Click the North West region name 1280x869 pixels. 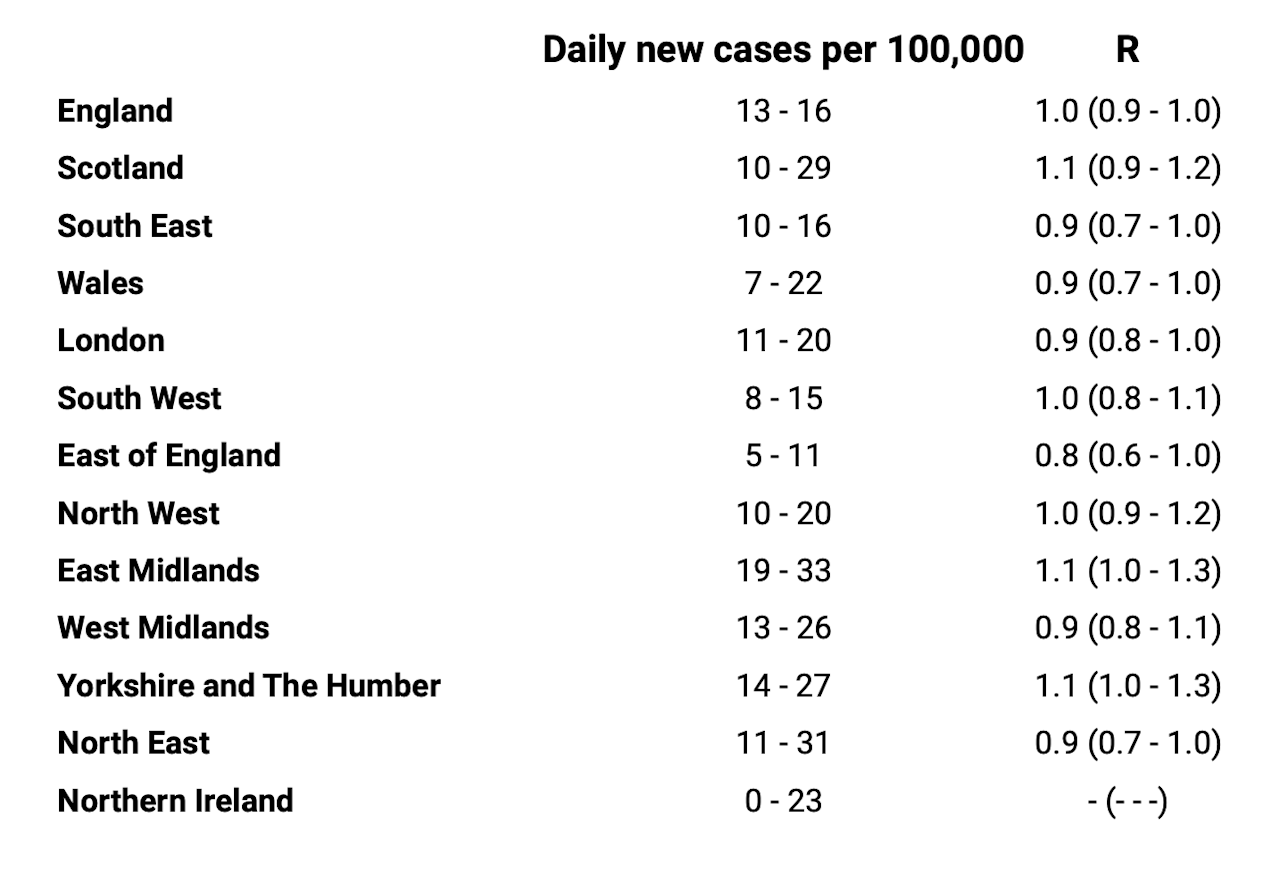(138, 513)
